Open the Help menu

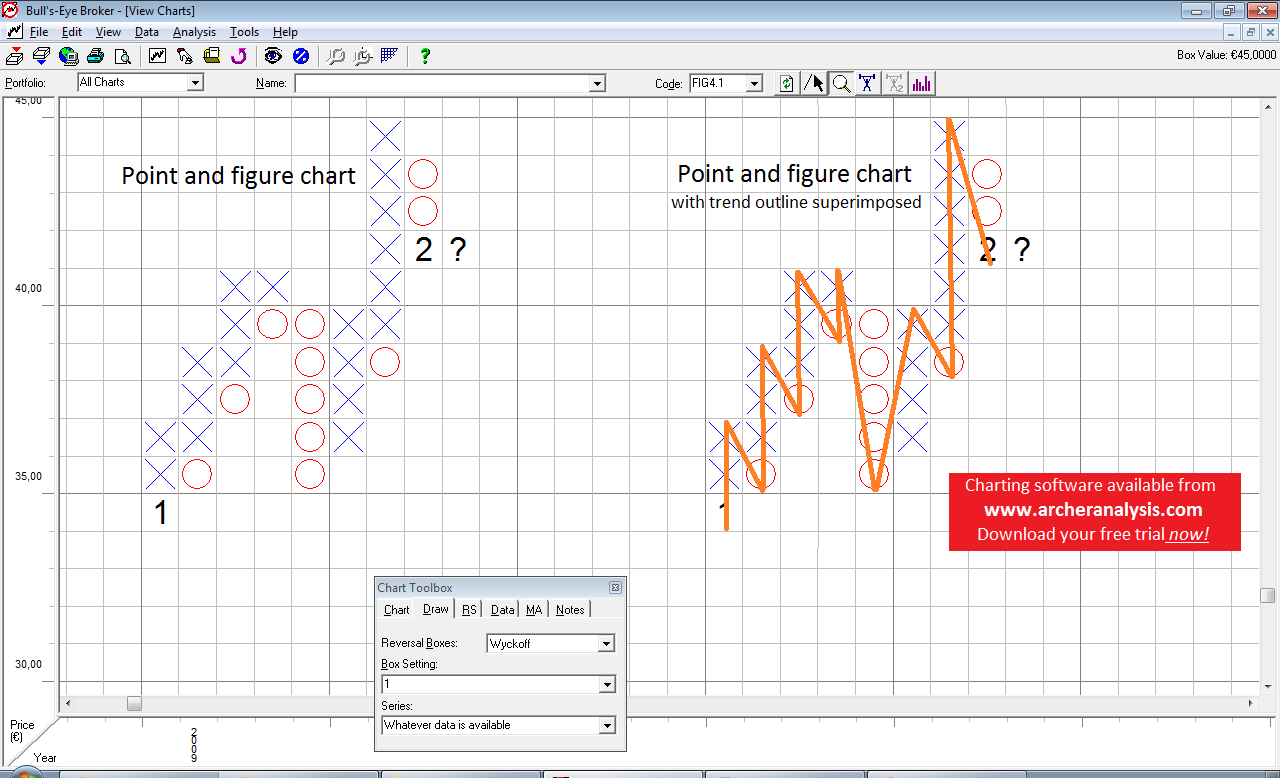point(285,32)
